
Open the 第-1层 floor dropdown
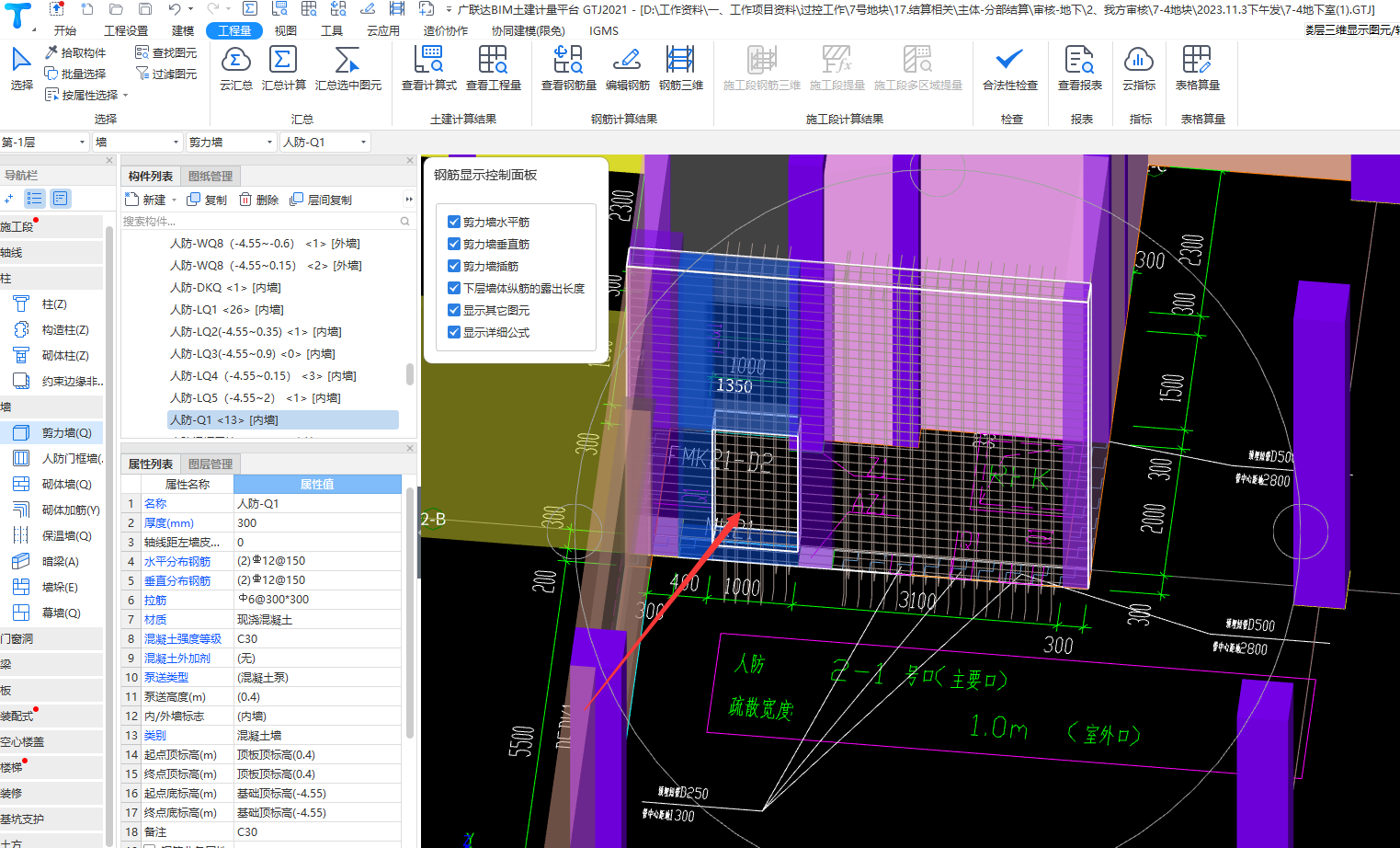coord(82,143)
